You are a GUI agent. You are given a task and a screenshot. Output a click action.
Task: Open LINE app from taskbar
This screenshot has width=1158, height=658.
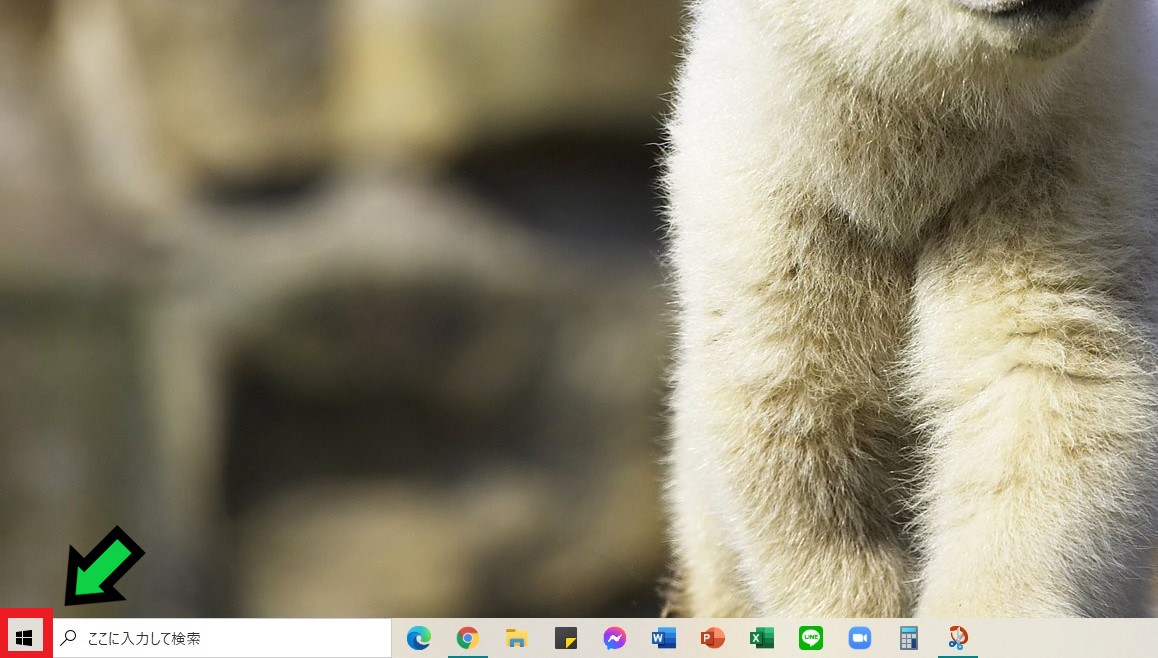[x=811, y=637]
